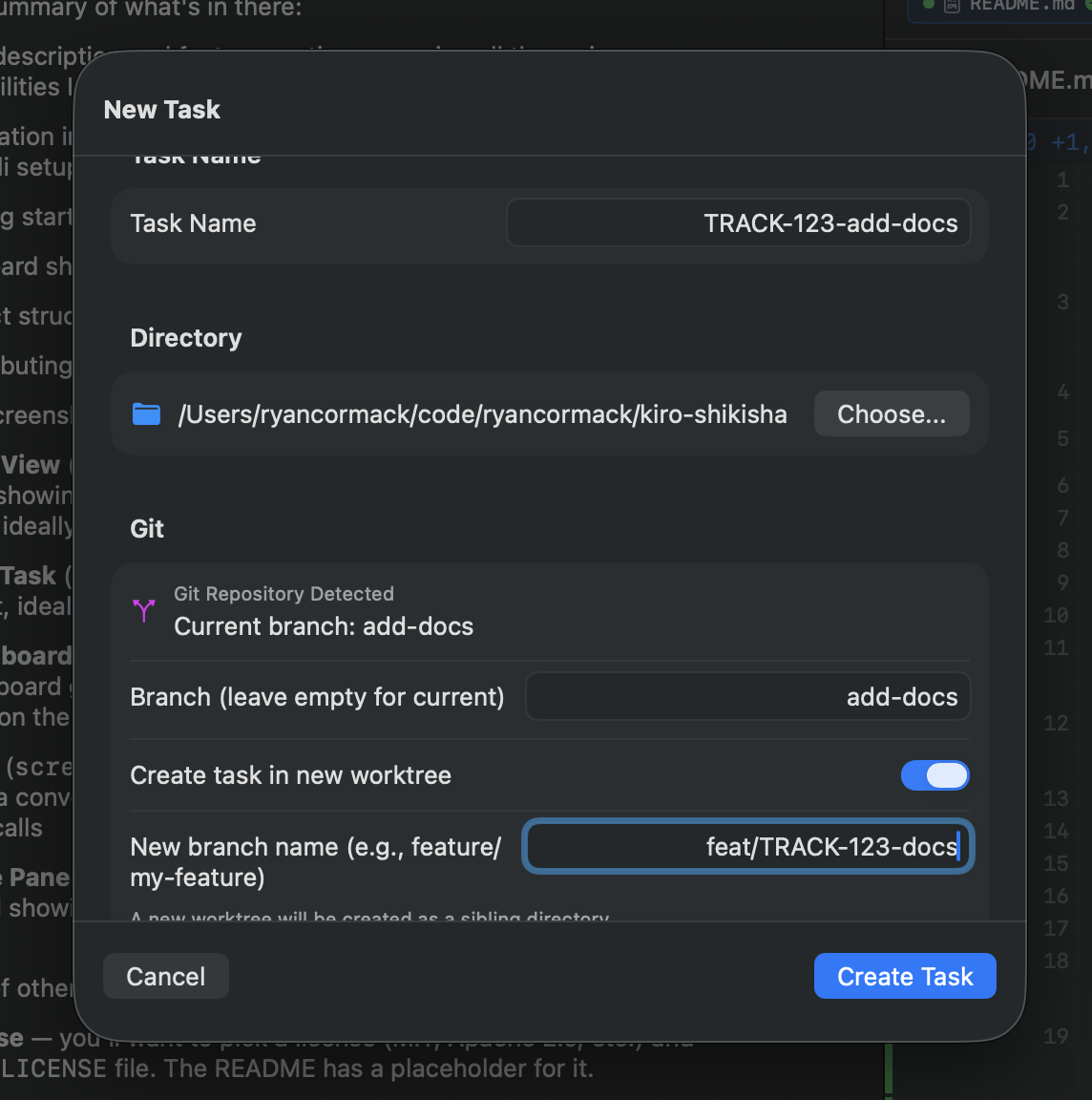Click the Choose... directory button

892,413
